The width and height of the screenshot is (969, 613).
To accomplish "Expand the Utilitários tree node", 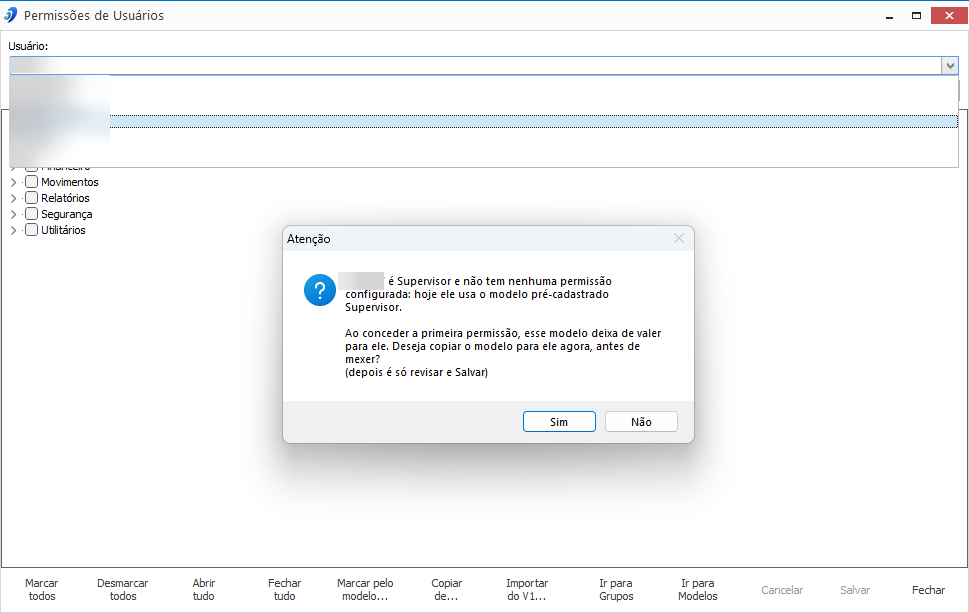I will click(14, 230).
